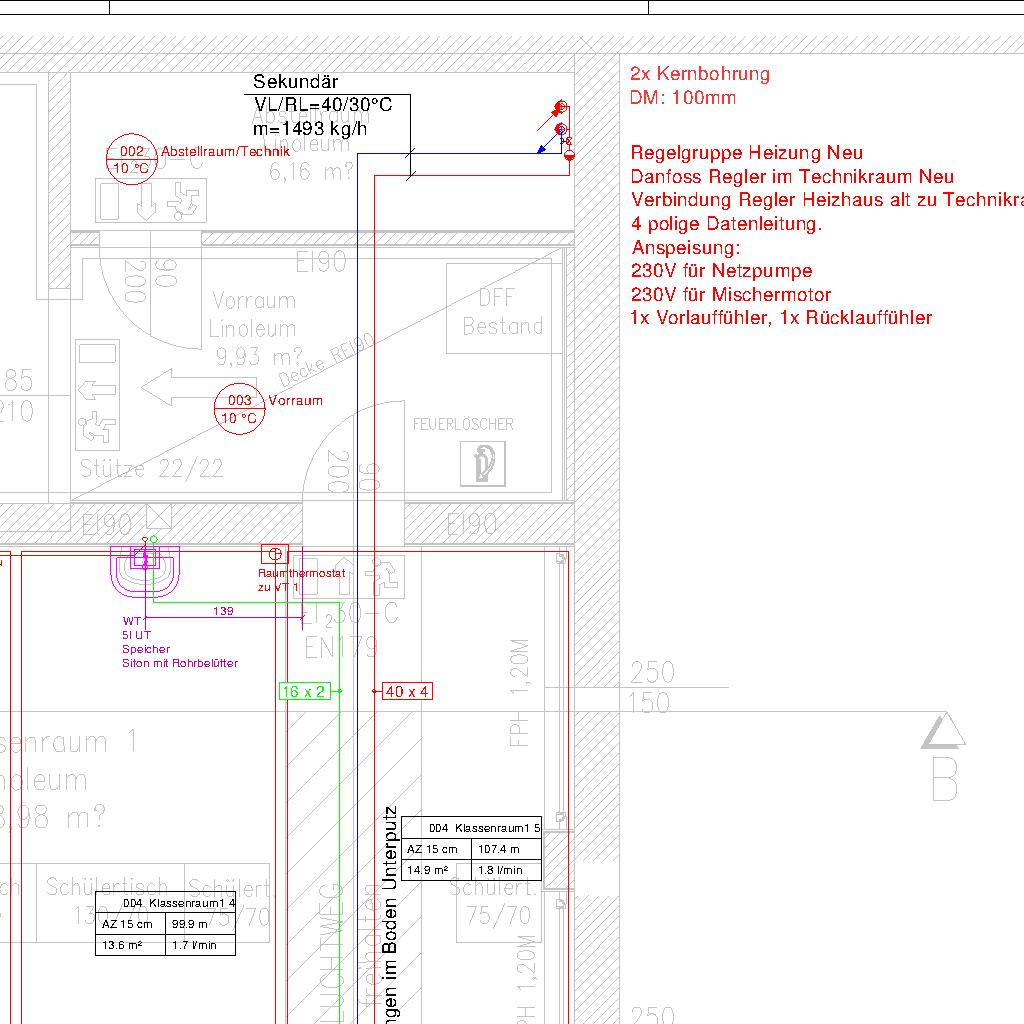Select room tag circle 003 Vorraum
The image size is (1024, 1024).
click(239, 409)
